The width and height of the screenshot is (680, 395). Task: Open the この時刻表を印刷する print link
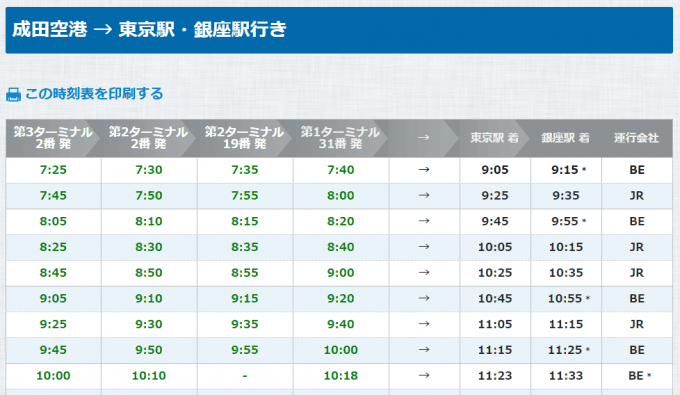(94, 94)
